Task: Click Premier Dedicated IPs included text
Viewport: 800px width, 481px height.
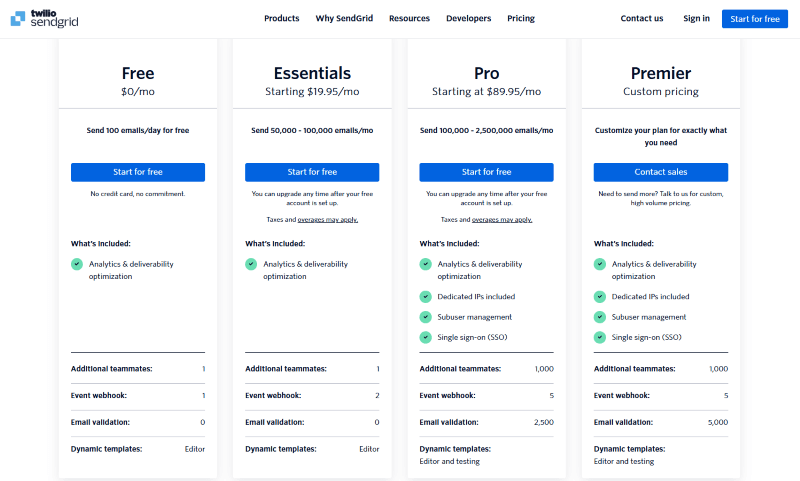Action: click(x=651, y=296)
